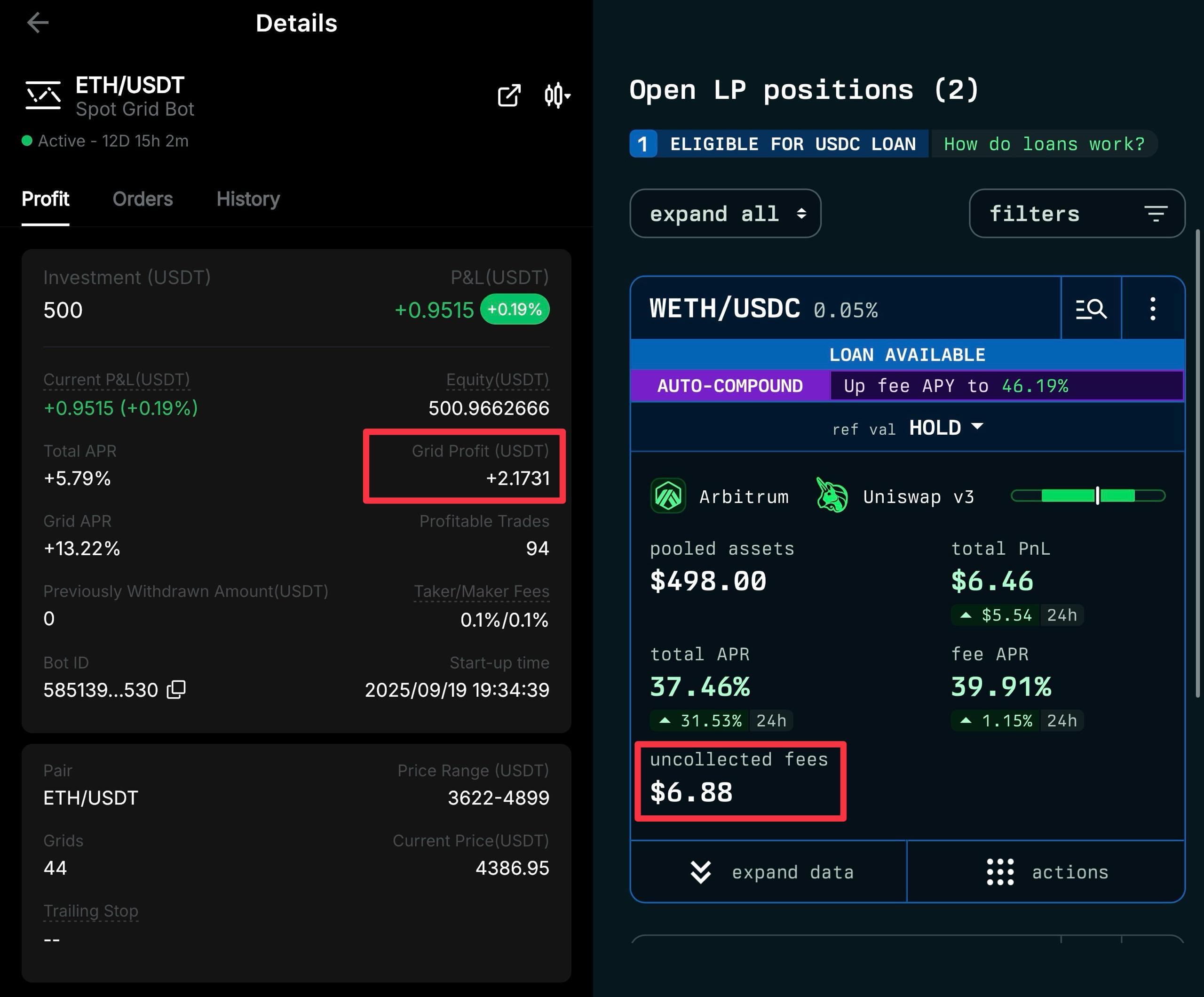Click the back arrow icon
The image size is (1204, 997).
coord(38,23)
